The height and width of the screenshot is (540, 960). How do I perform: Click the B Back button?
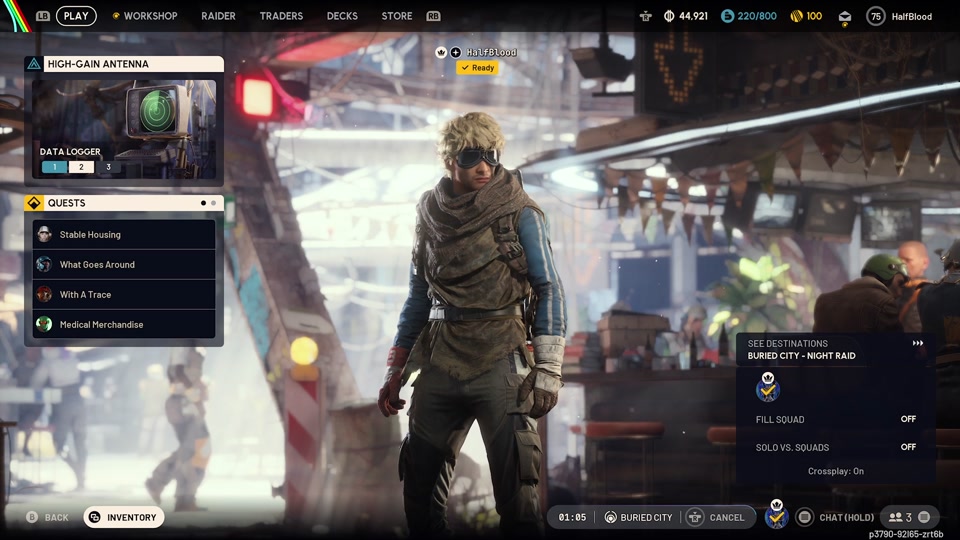[x=48, y=517]
